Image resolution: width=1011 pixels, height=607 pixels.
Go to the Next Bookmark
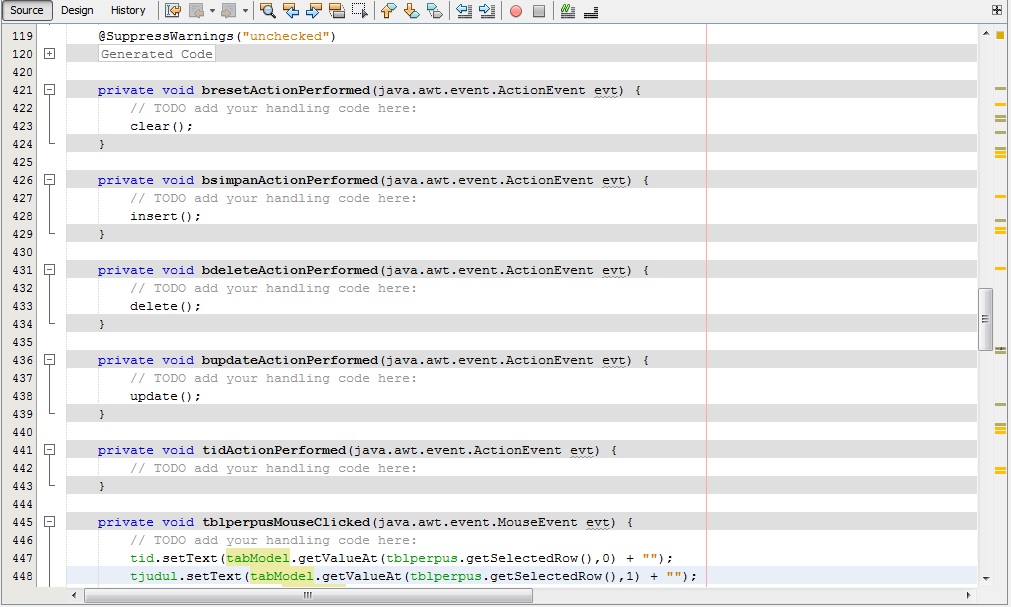(x=411, y=11)
